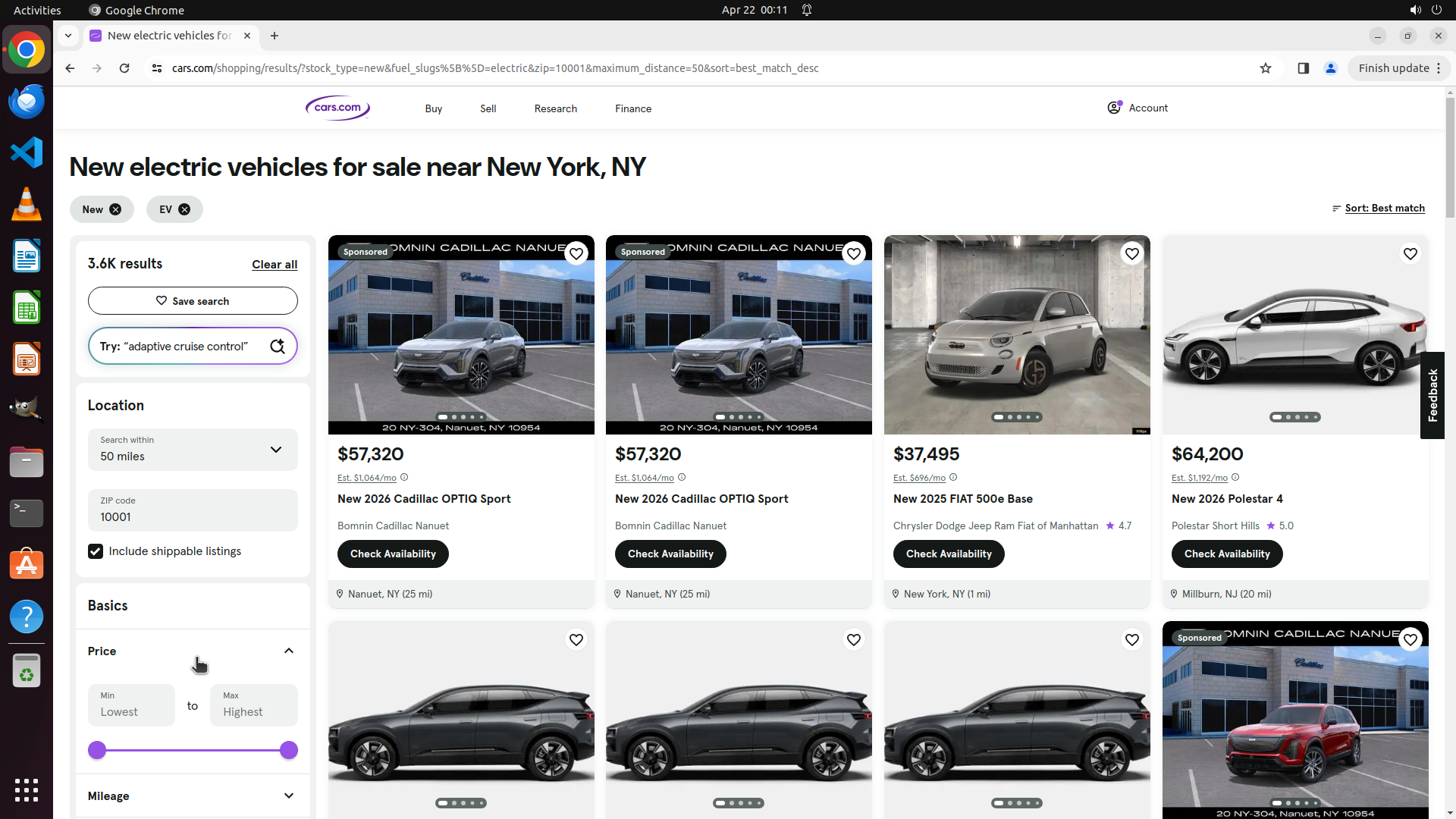Screen dimensions: 1456x819
Task: Click the AI search icon in search box
Action: 278,347
